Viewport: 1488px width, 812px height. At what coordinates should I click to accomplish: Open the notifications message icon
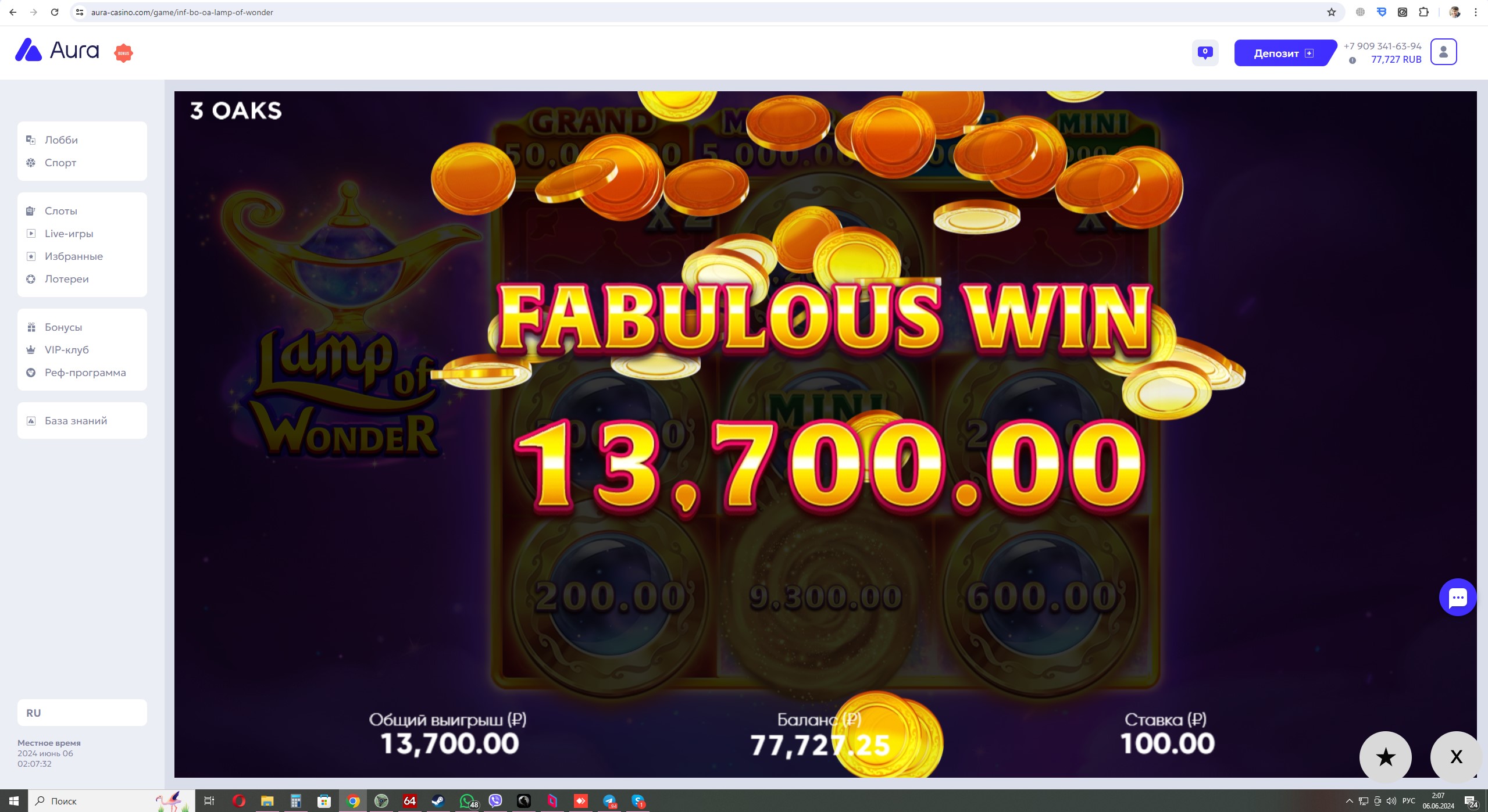[x=1205, y=53]
